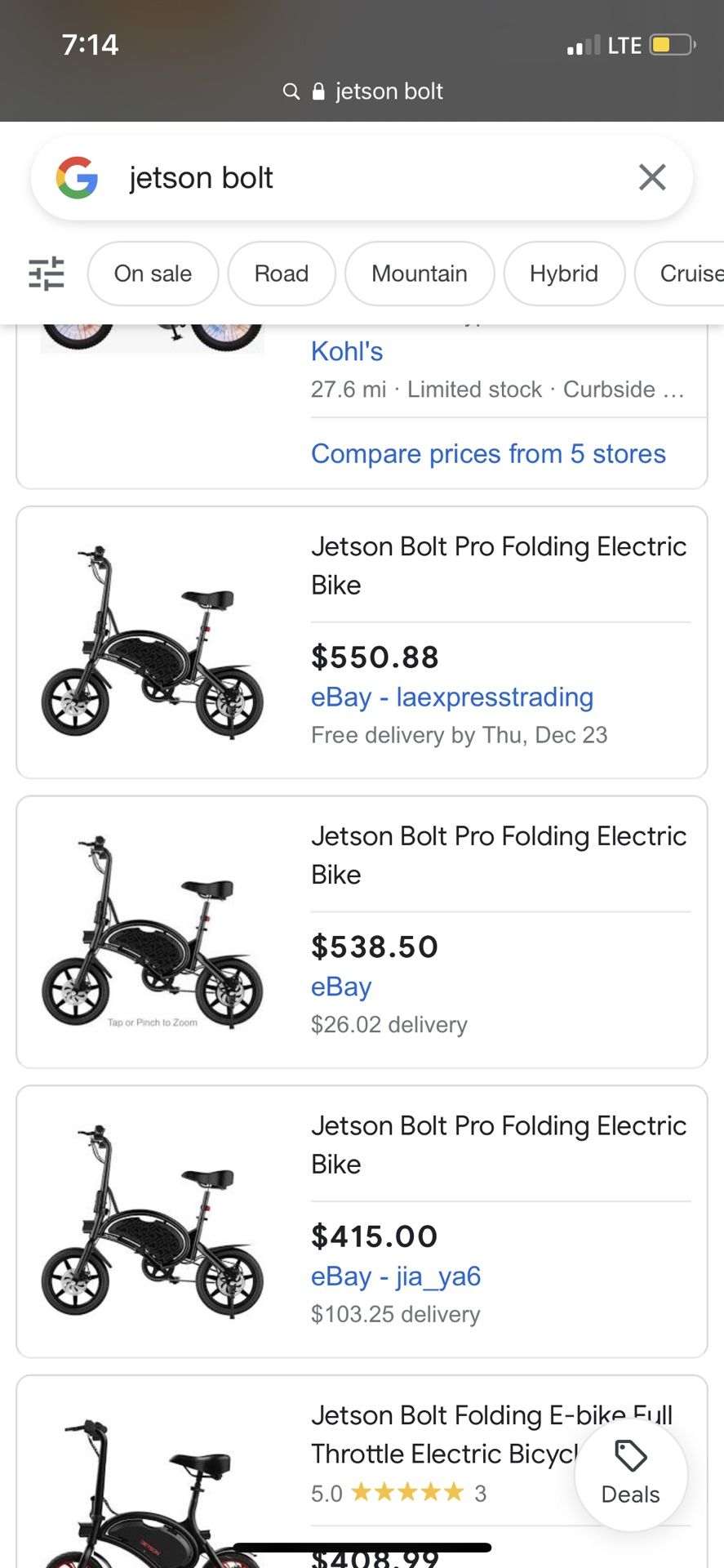Toggle the Road filter chip
Screen dimensions: 724x1568
pyautogui.click(x=282, y=274)
